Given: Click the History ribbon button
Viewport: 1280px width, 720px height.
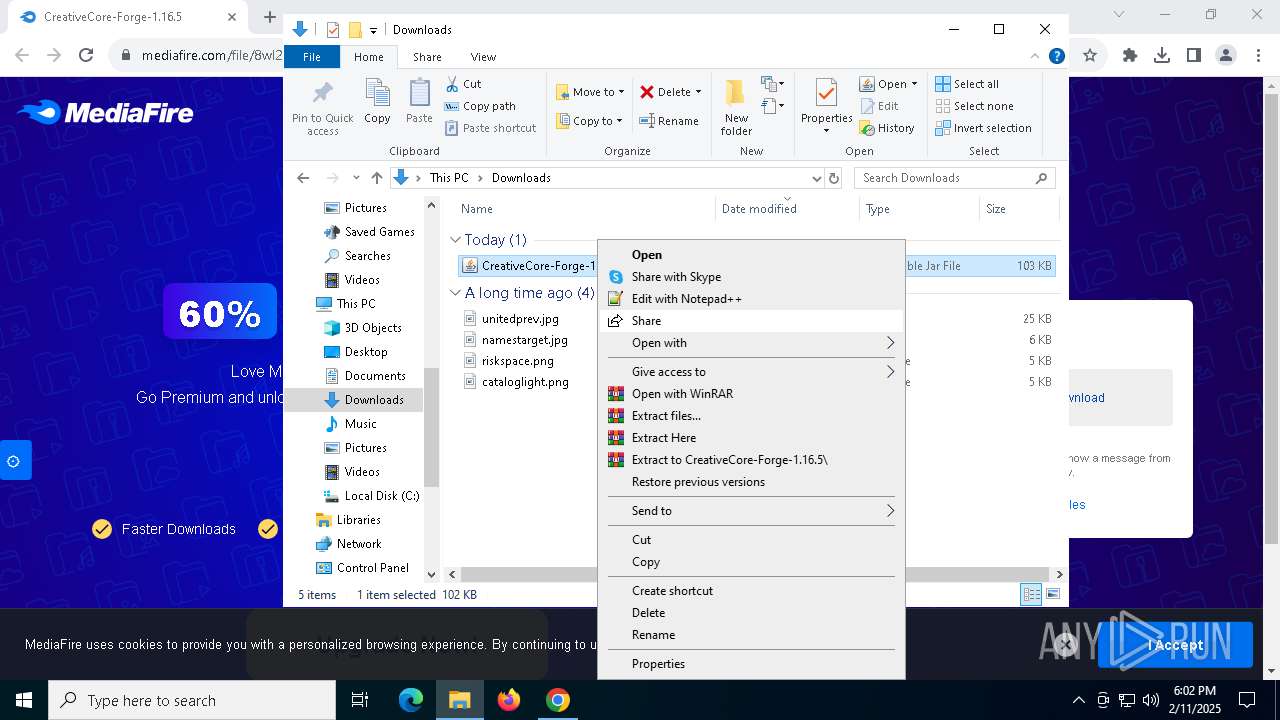Looking at the screenshot, I should click(887, 128).
